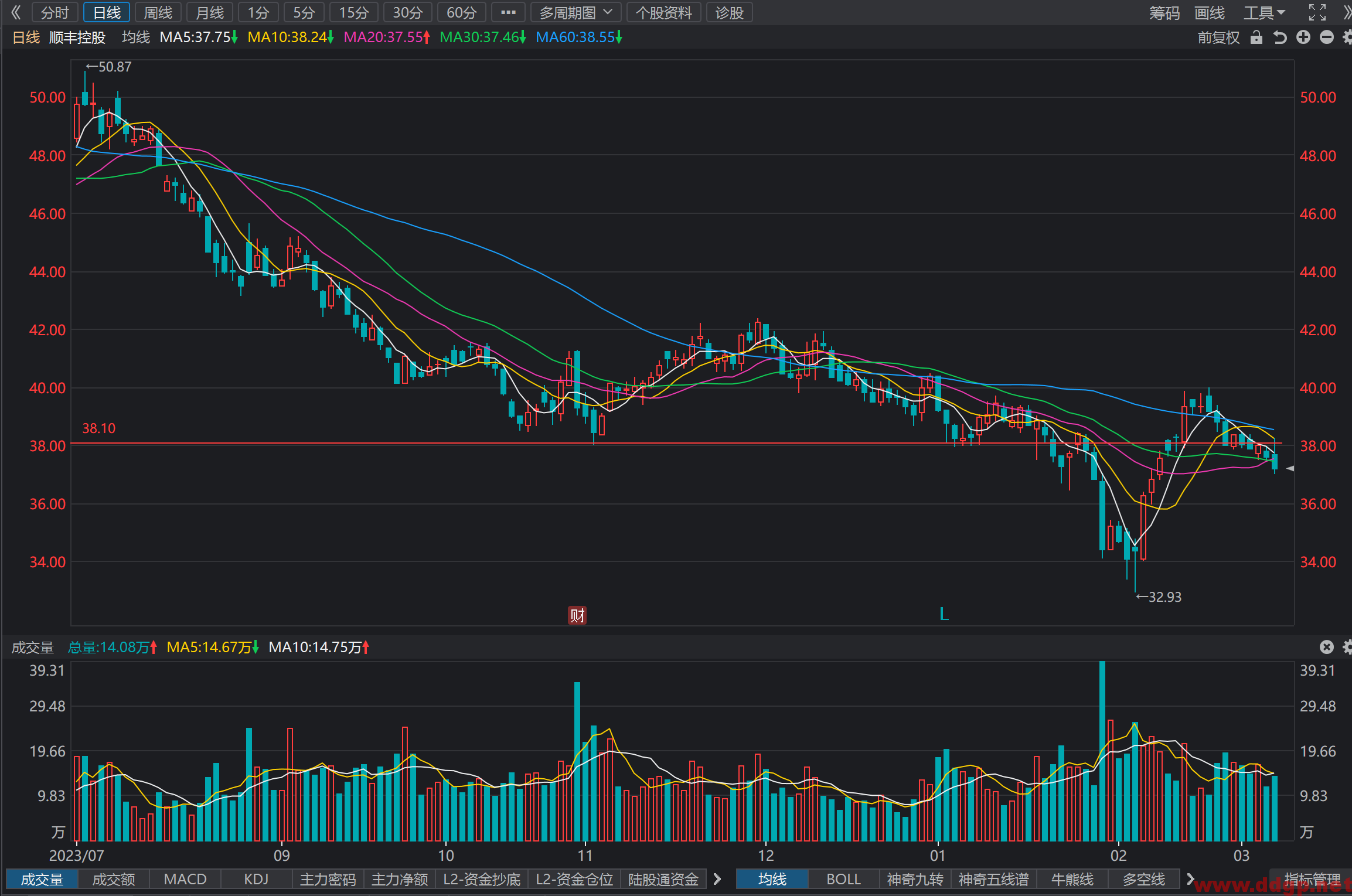Select the 15分 period
Viewport: 1352px width, 896px height.
(354, 12)
